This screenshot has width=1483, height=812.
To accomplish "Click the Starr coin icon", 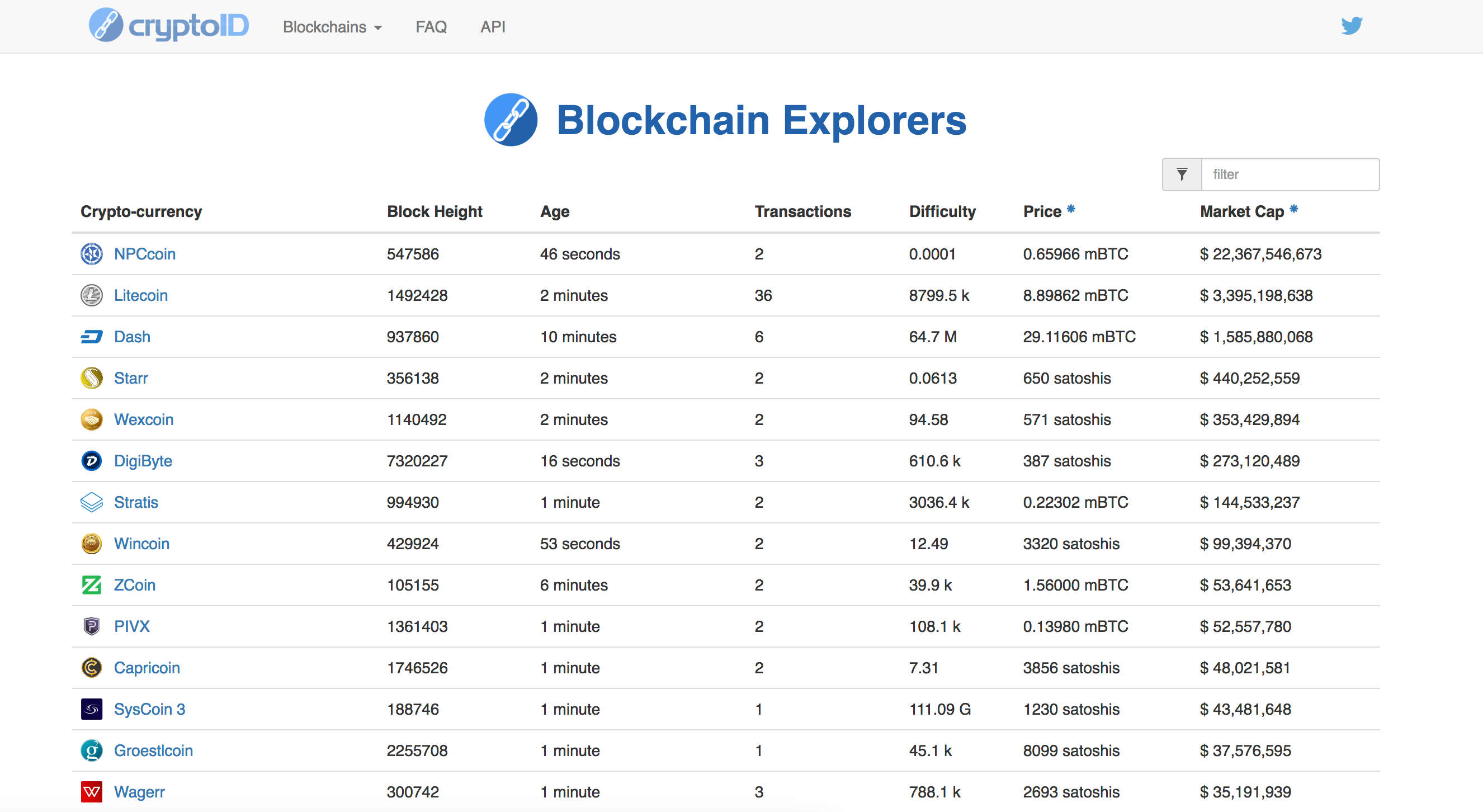I will pos(92,379).
